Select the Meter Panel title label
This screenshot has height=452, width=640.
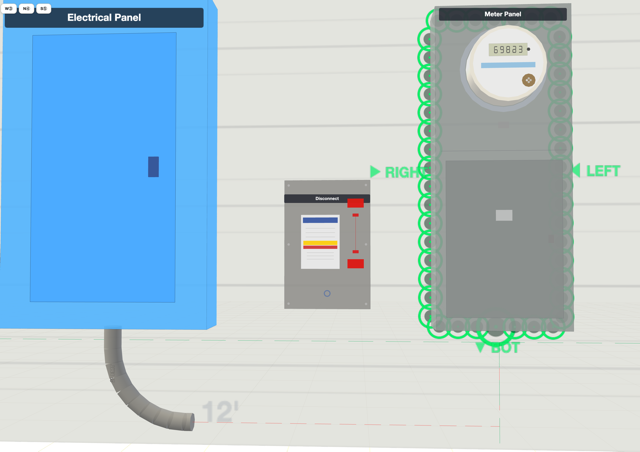(502, 14)
